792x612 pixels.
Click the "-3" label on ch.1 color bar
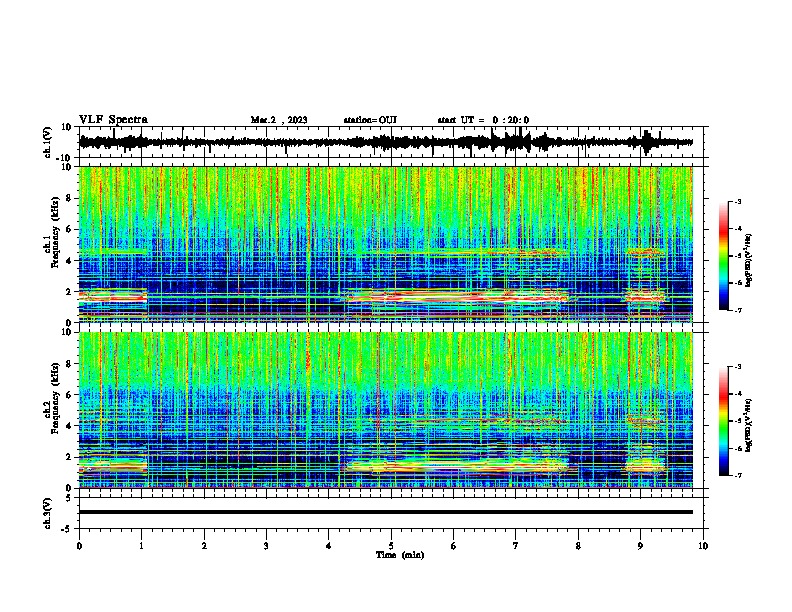pyautogui.click(x=738, y=202)
